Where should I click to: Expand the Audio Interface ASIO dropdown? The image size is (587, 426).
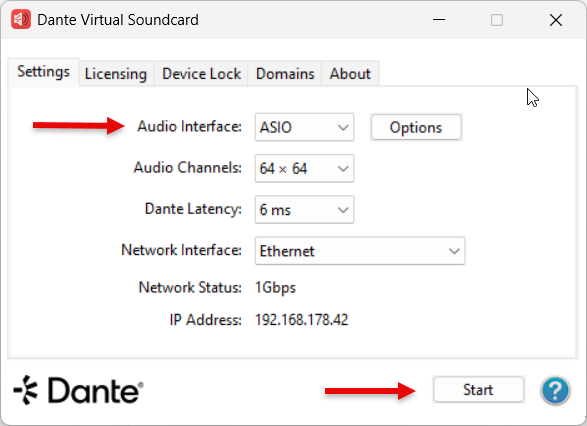pyautogui.click(x=304, y=127)
